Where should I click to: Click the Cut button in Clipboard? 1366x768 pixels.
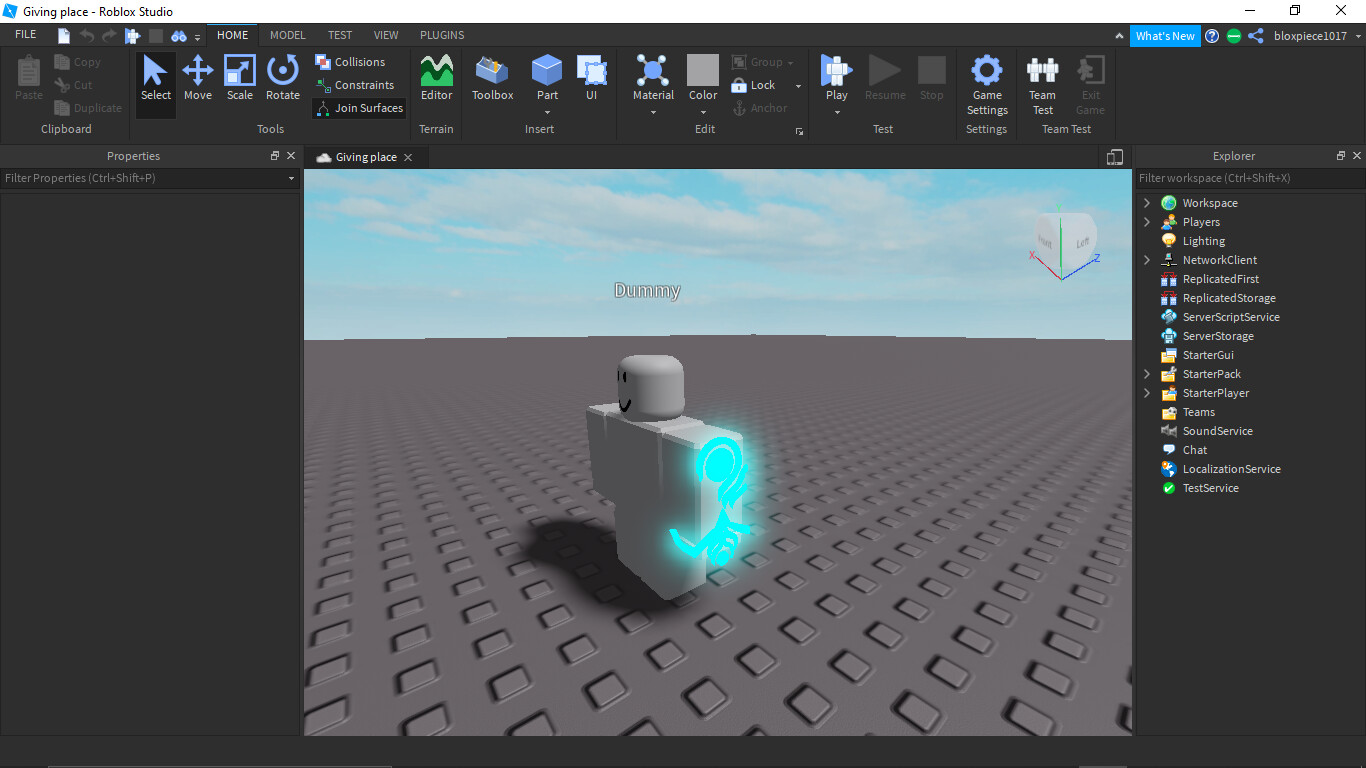tap(74, 85)
